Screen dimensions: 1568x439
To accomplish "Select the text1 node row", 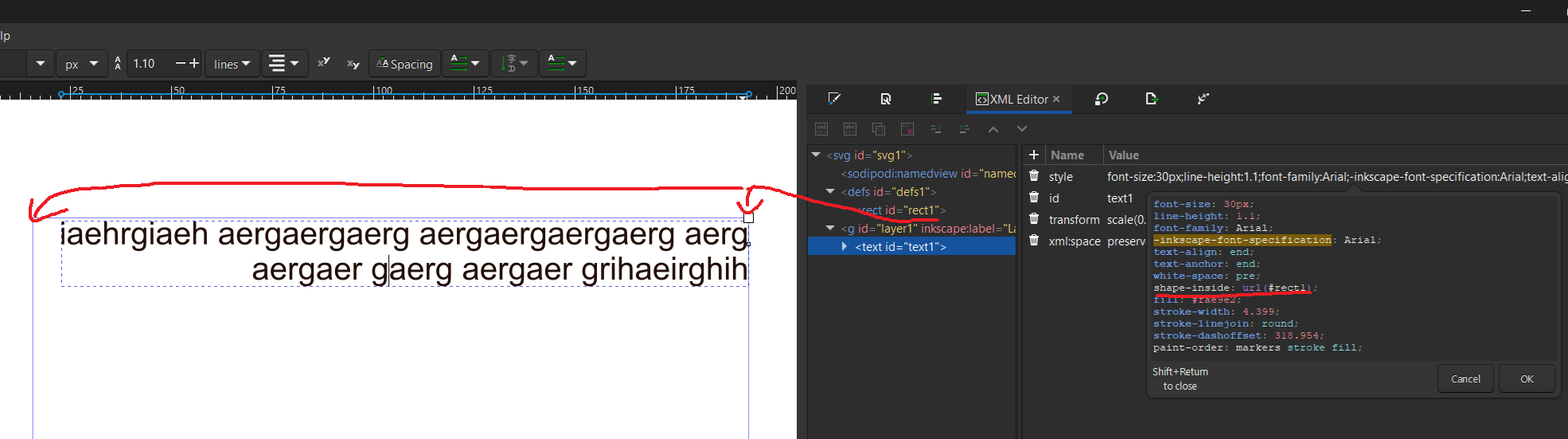I will 911,247.
